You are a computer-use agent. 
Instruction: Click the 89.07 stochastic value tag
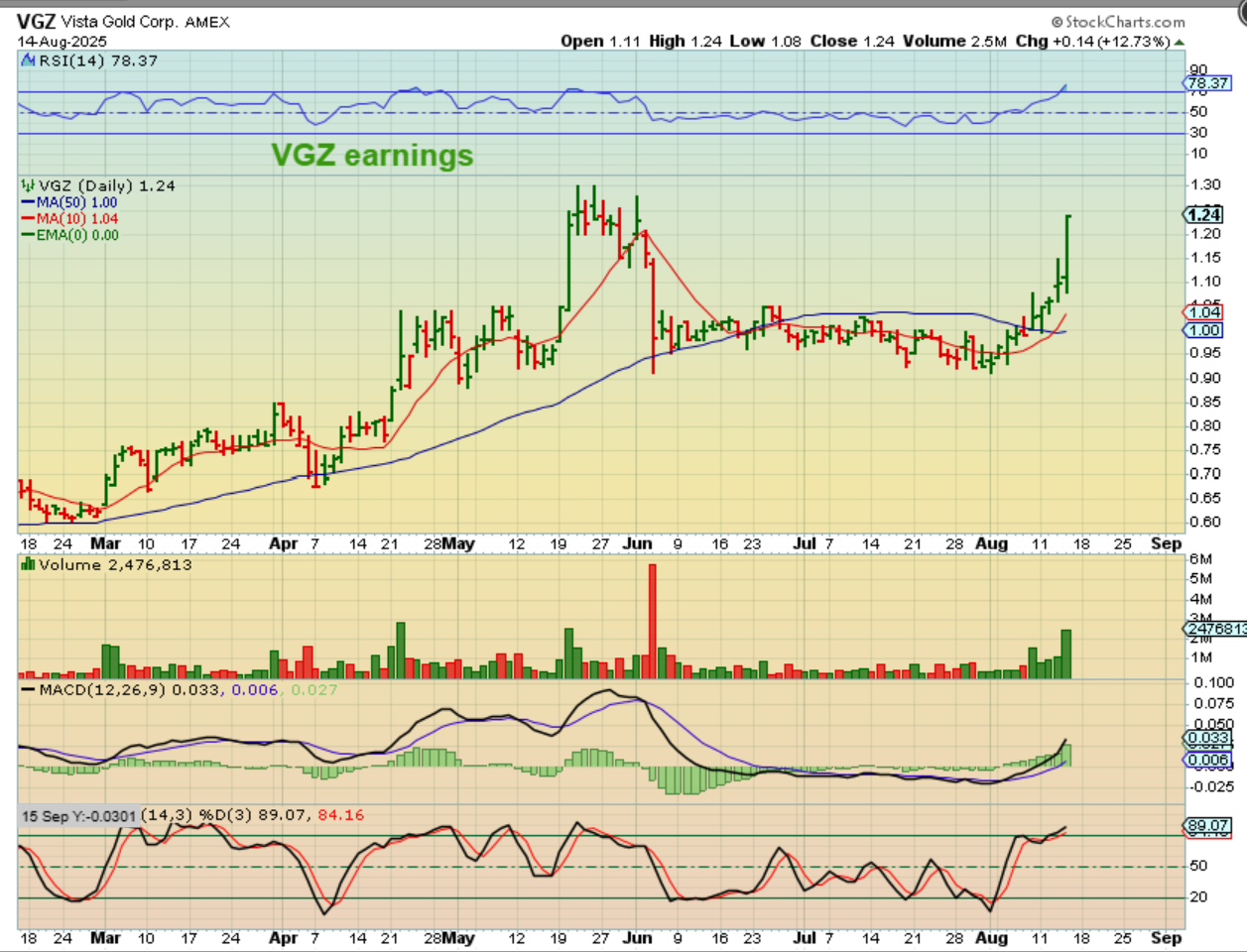tap(1208, 825)
